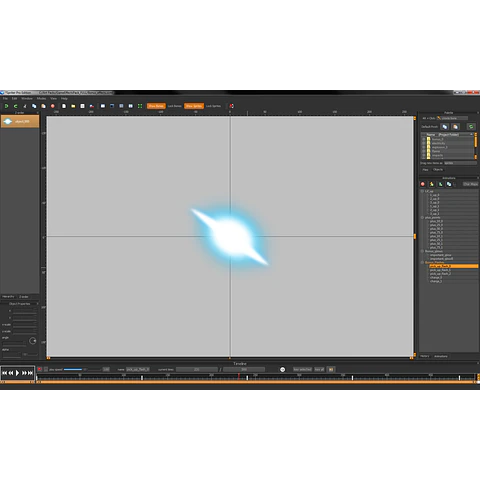Switch to the Hierarchy tab
This screenshot has width=480, height=480.
pos(8,296)
